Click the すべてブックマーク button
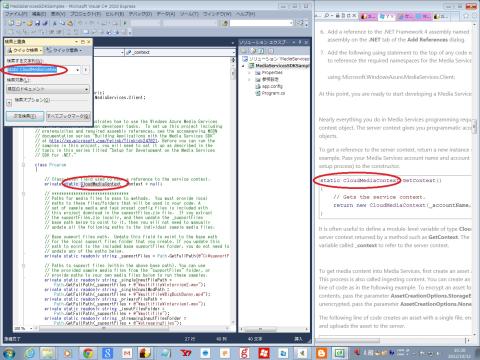The height and width of the screenshot is (360, 480). [68, 116]
